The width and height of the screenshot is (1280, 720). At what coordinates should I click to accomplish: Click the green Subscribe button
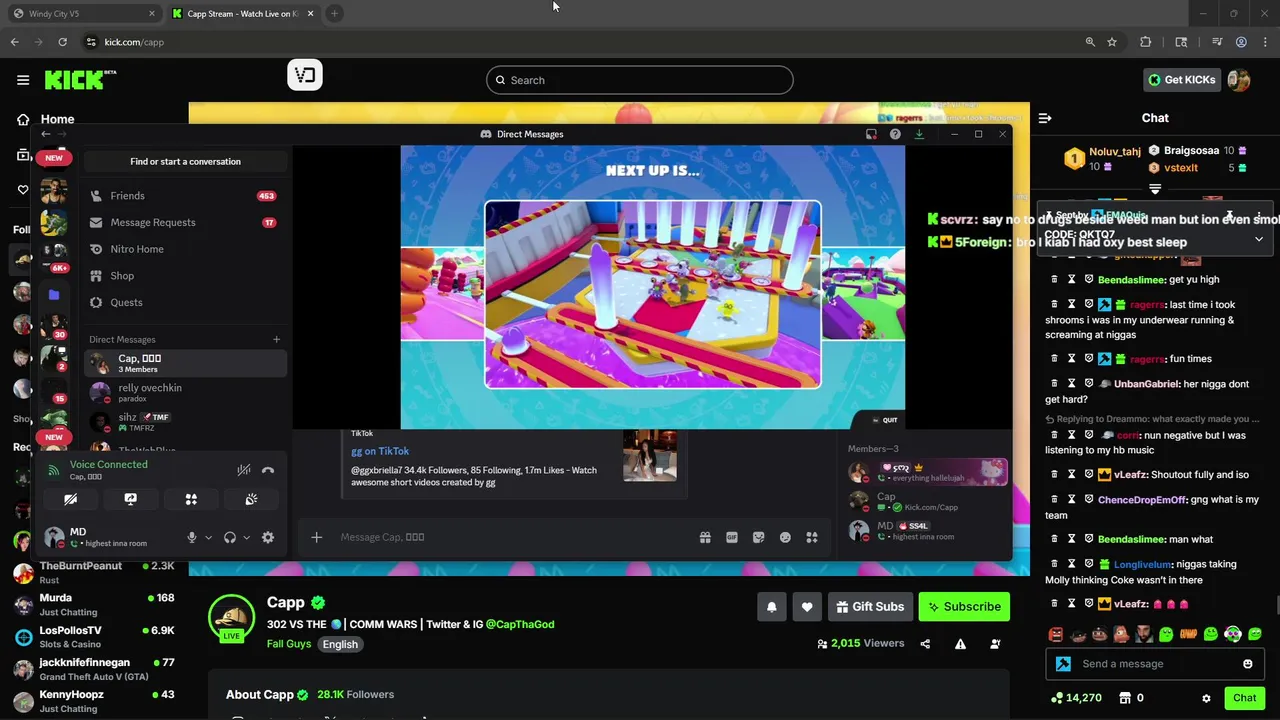[964, 606]
